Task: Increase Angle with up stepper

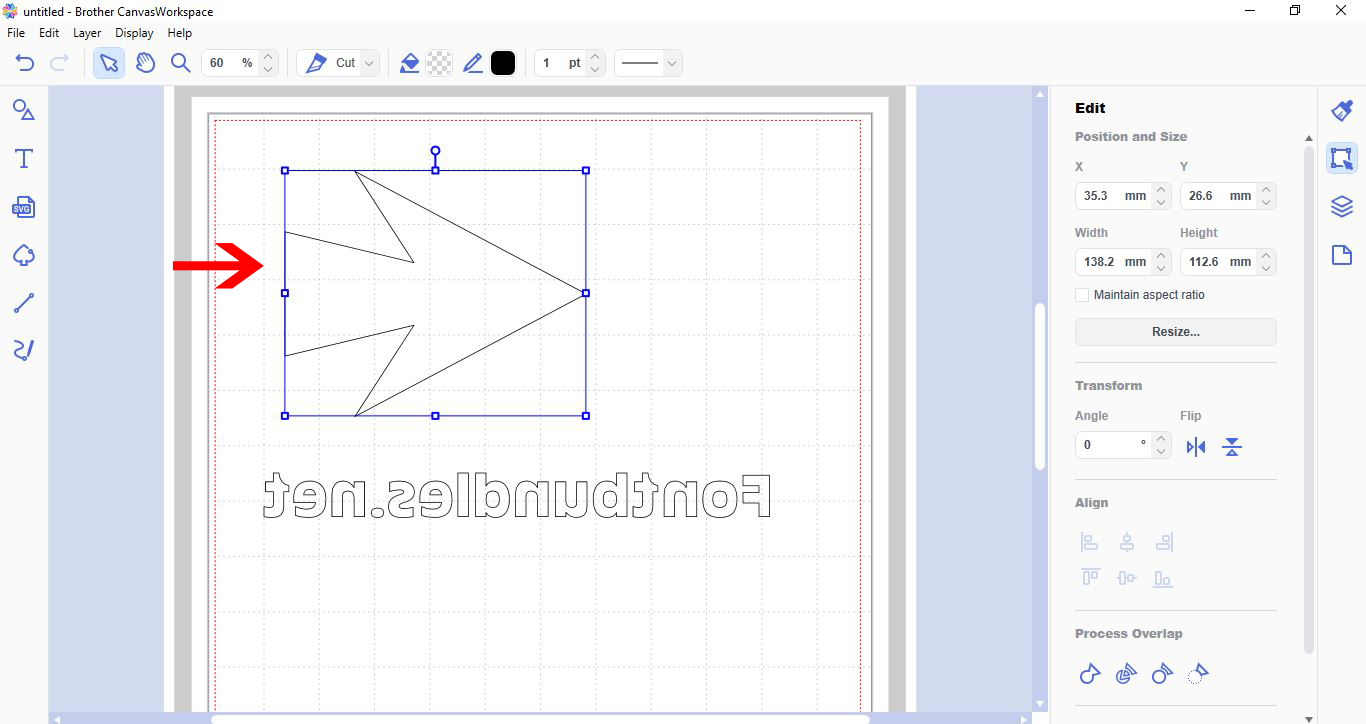Action: [x=1161, y=439]
